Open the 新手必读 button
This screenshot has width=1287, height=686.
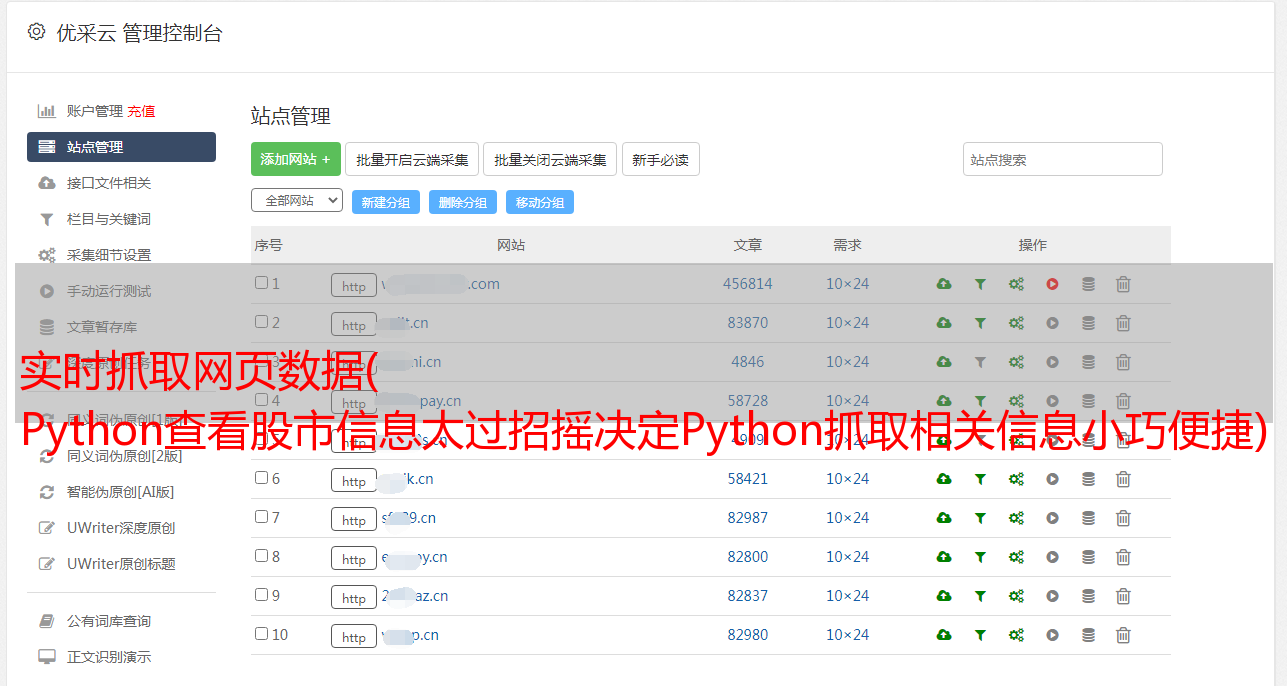tap(661, 159)
